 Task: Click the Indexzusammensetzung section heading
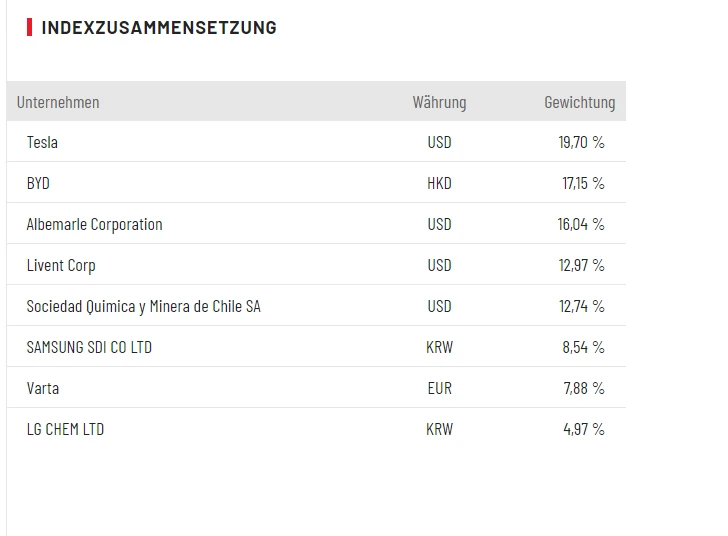pos(159,28)
